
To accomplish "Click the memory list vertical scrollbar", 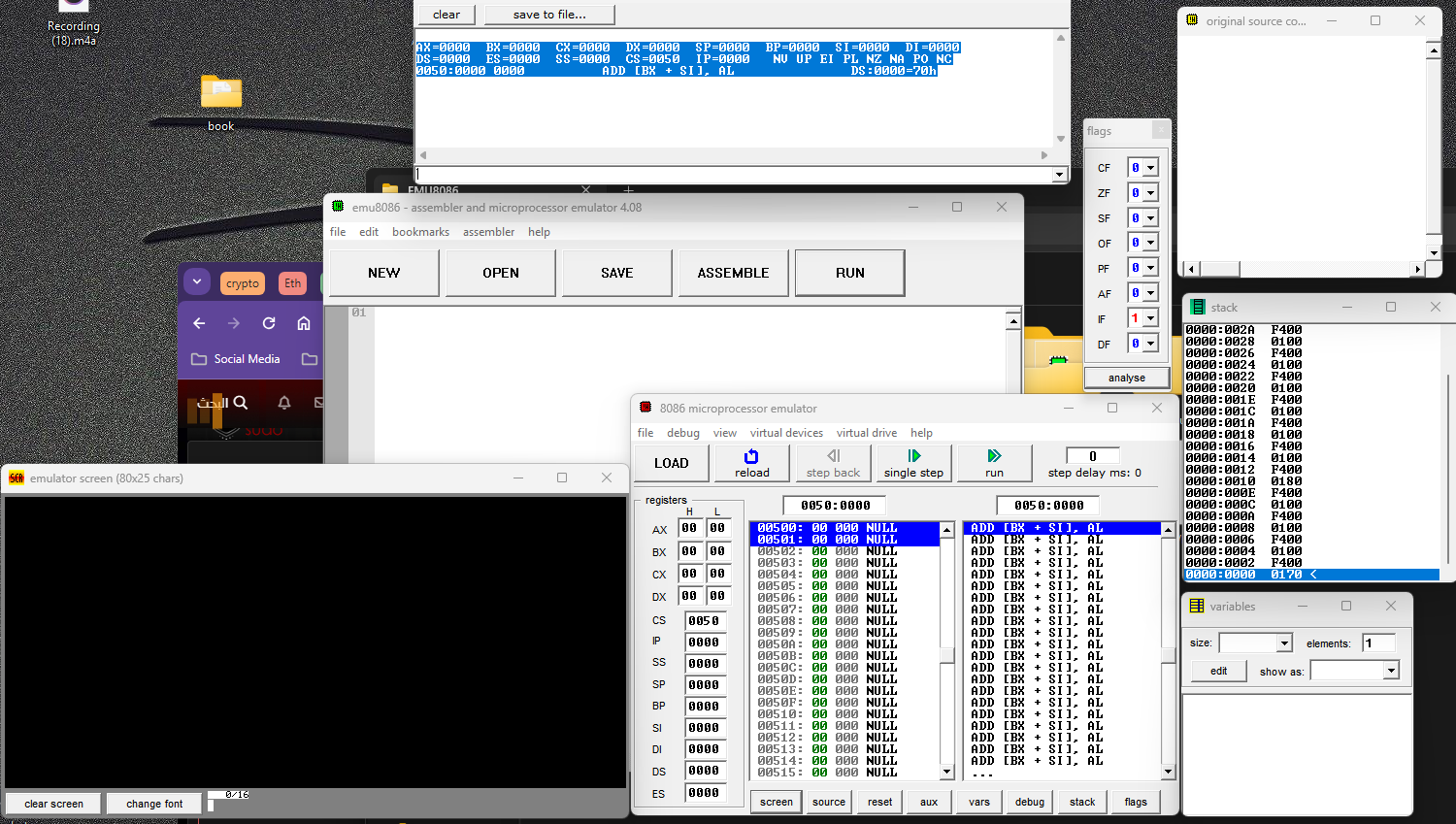I will tap(947, 650).
